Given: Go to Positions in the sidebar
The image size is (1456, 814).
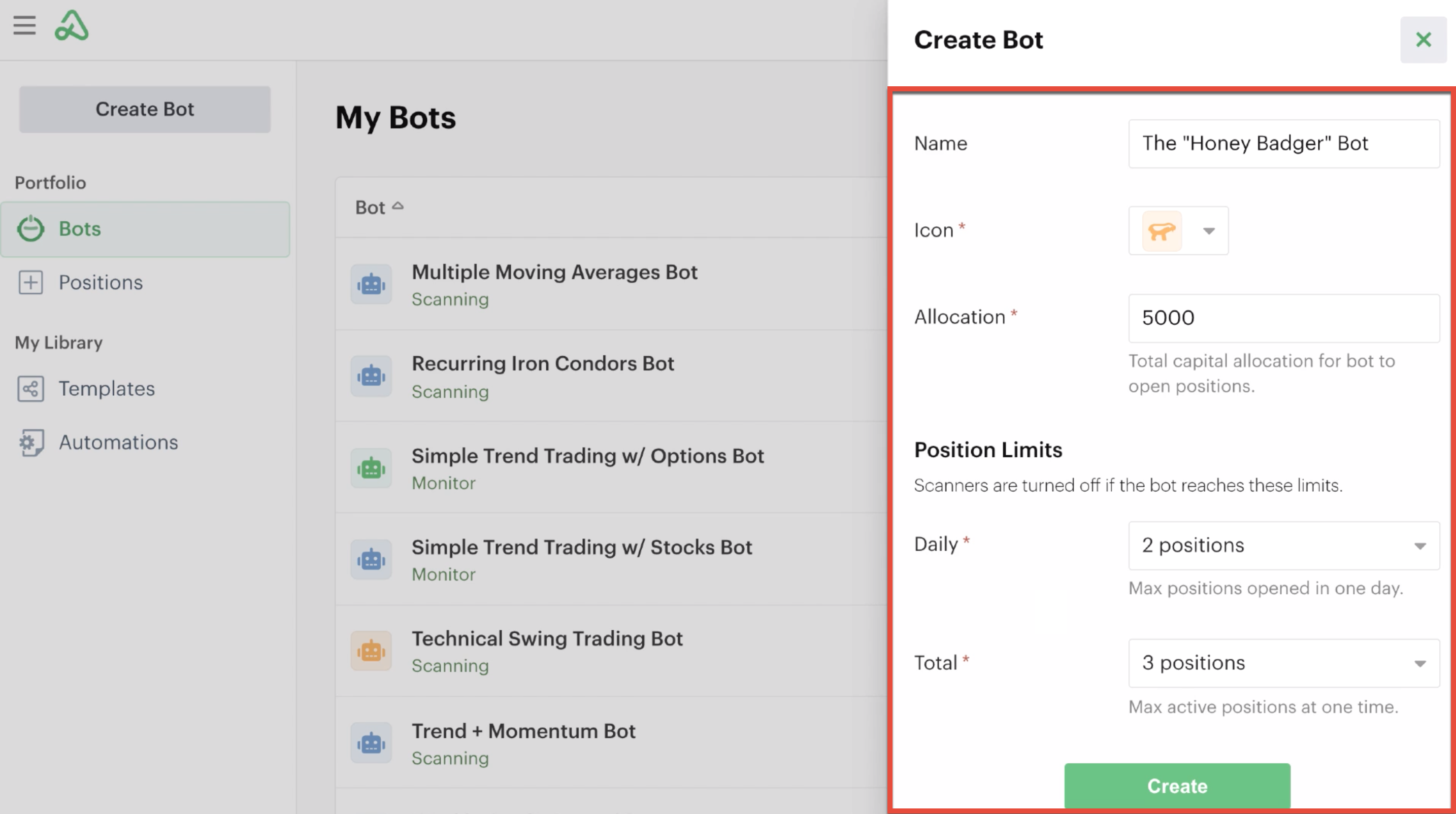Looking at the screenshot, I should (101, 283).
